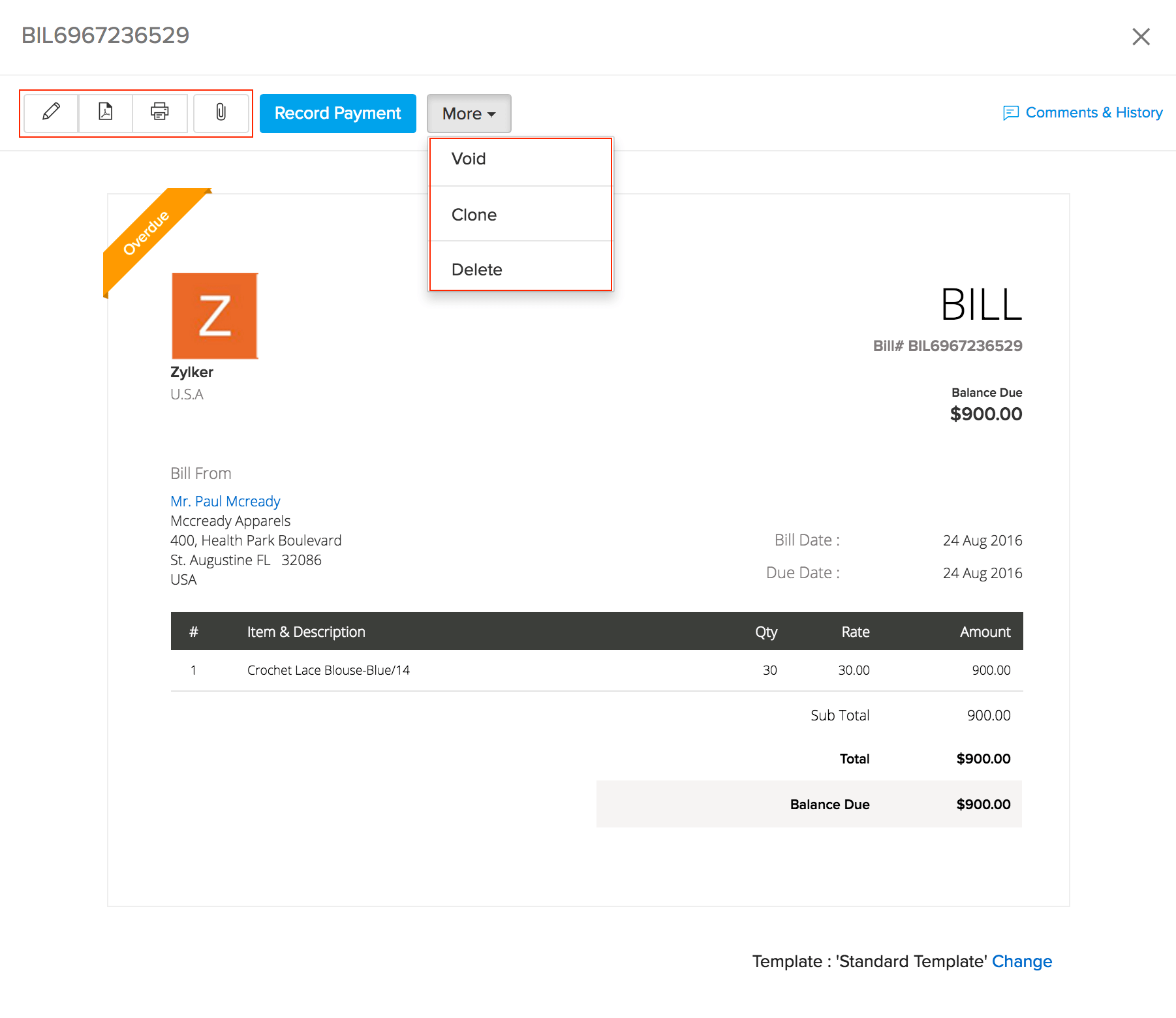This screenshot has height=1018, width=1176.
Task: Pick Delete from the More menu
Action: (476, 270)
